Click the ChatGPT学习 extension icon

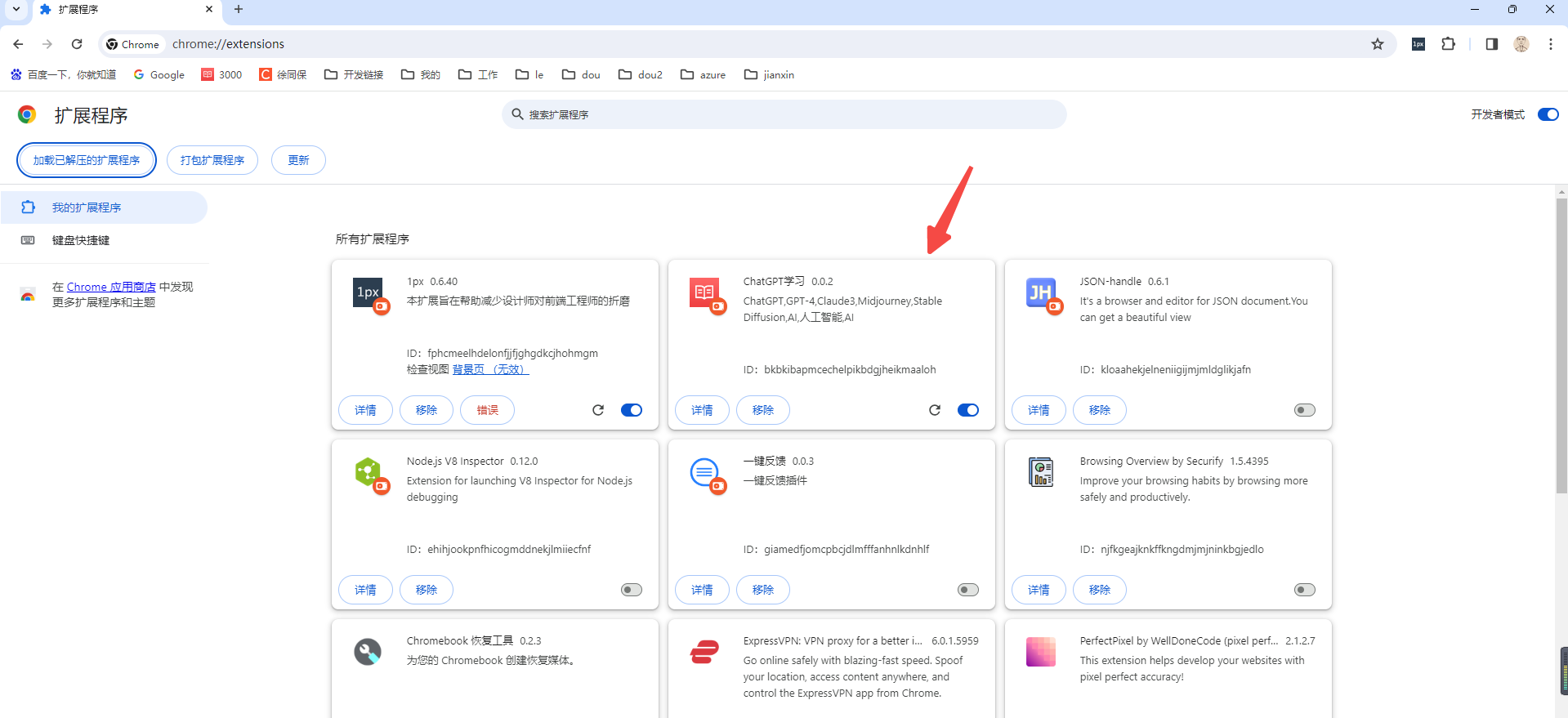pyautogui.click(x=706, y=294)
